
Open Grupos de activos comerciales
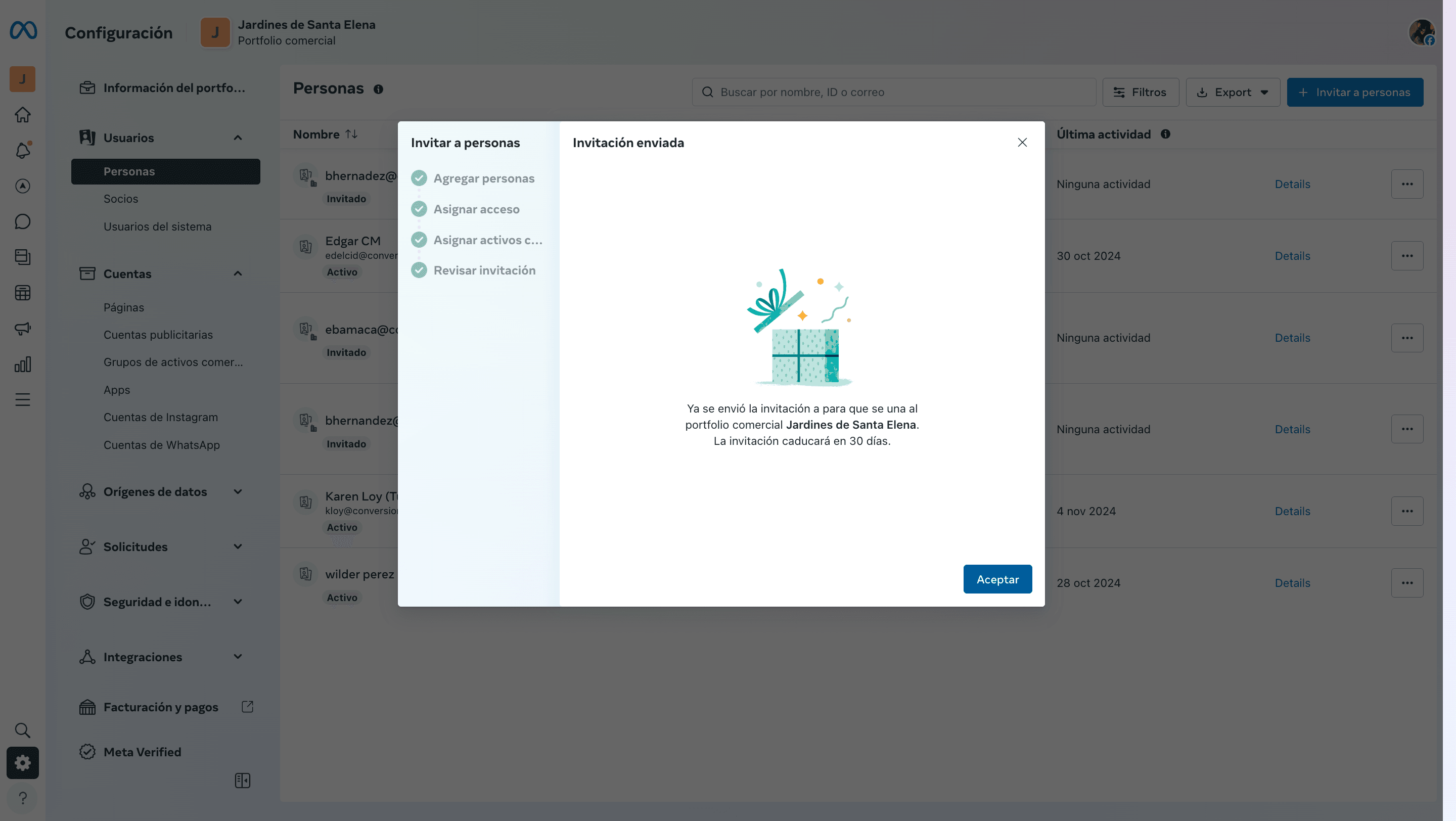click(173, 362)
